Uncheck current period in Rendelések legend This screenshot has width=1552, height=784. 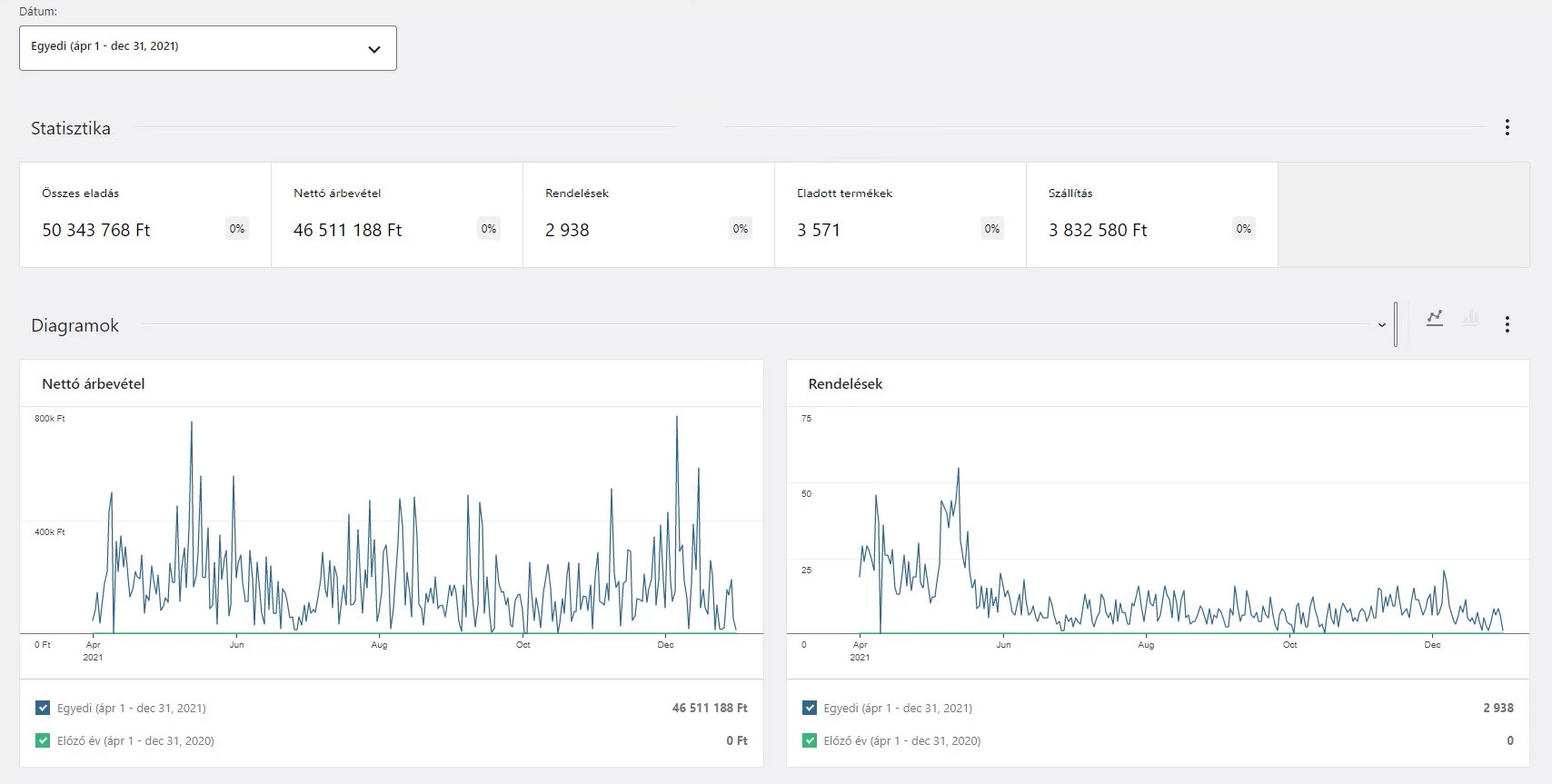pyautogui.click(x=810, y=708)
